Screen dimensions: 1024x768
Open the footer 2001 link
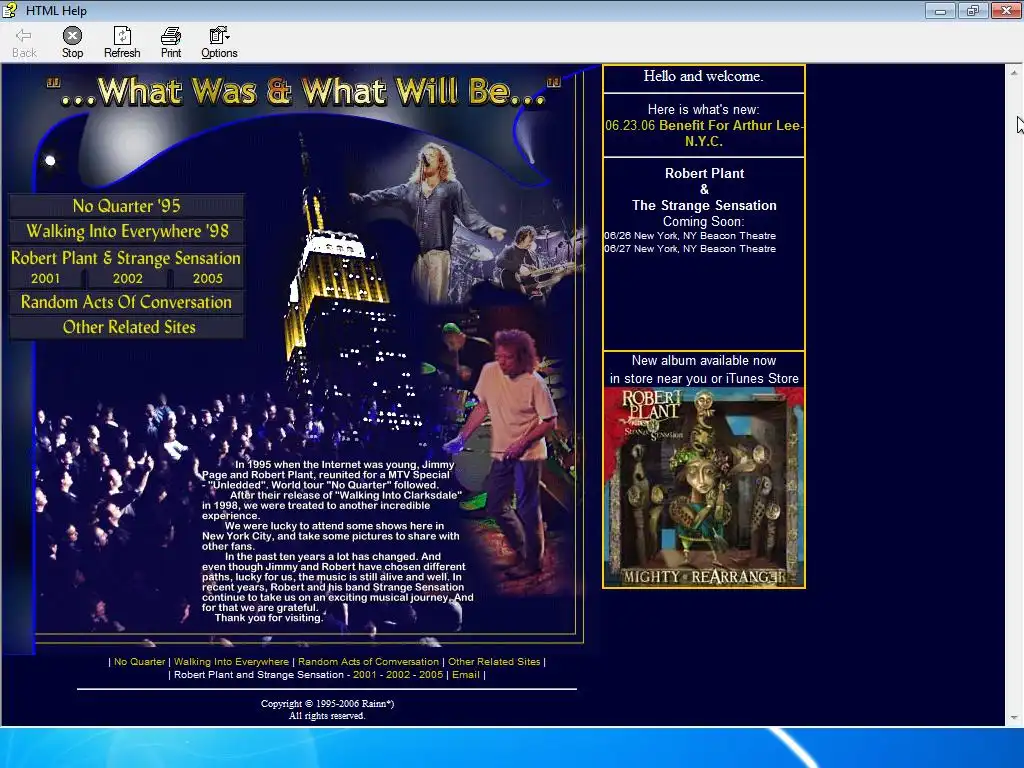click(x=364, y=675)
